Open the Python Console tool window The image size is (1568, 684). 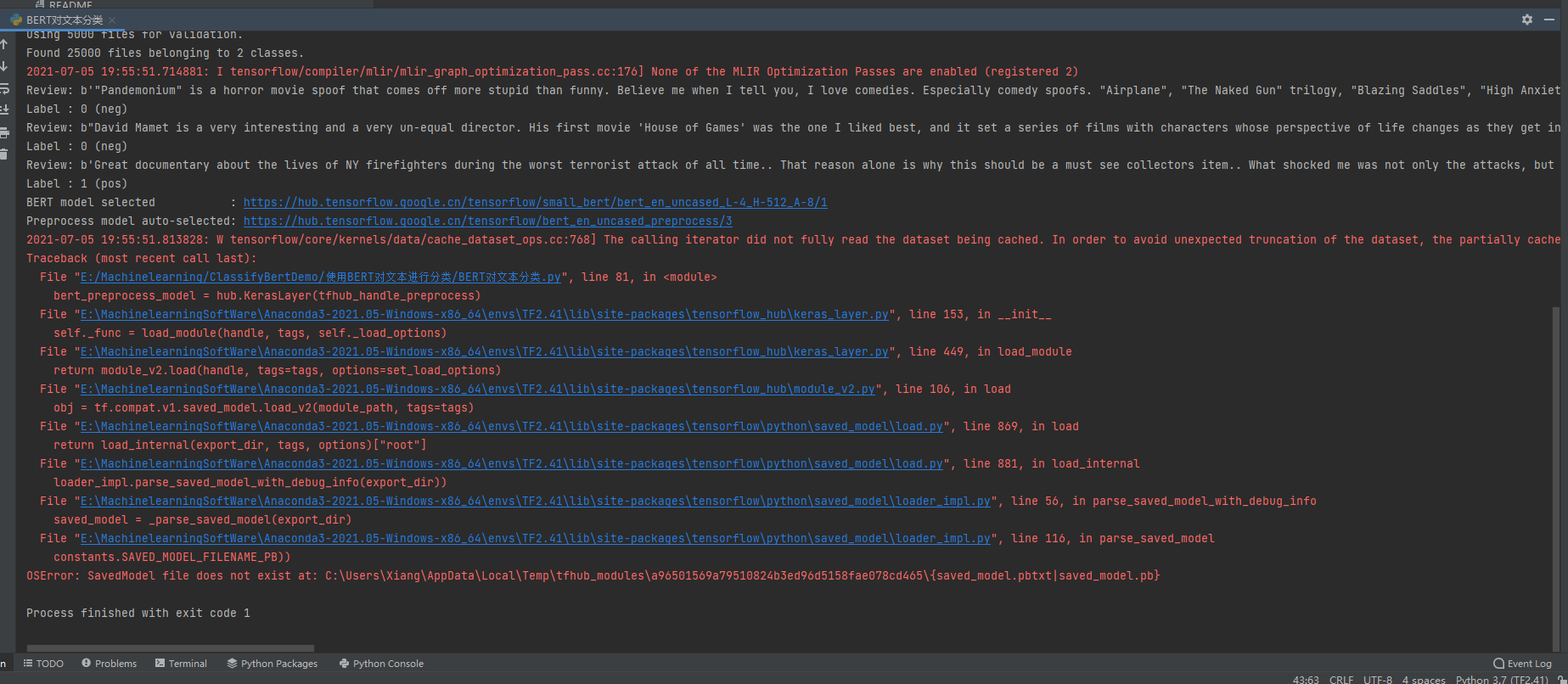381,664
